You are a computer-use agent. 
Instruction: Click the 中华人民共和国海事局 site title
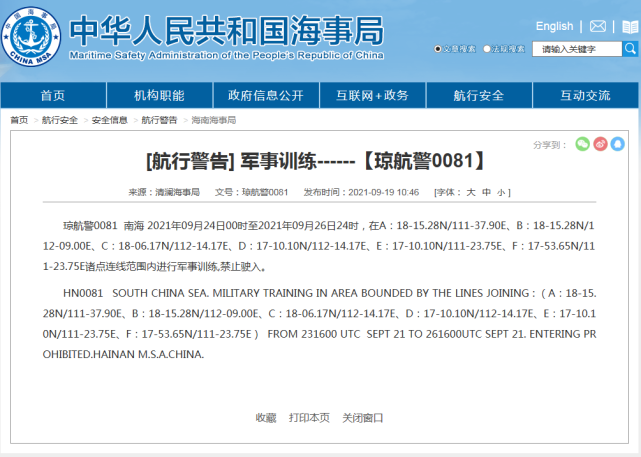point(226,31)
